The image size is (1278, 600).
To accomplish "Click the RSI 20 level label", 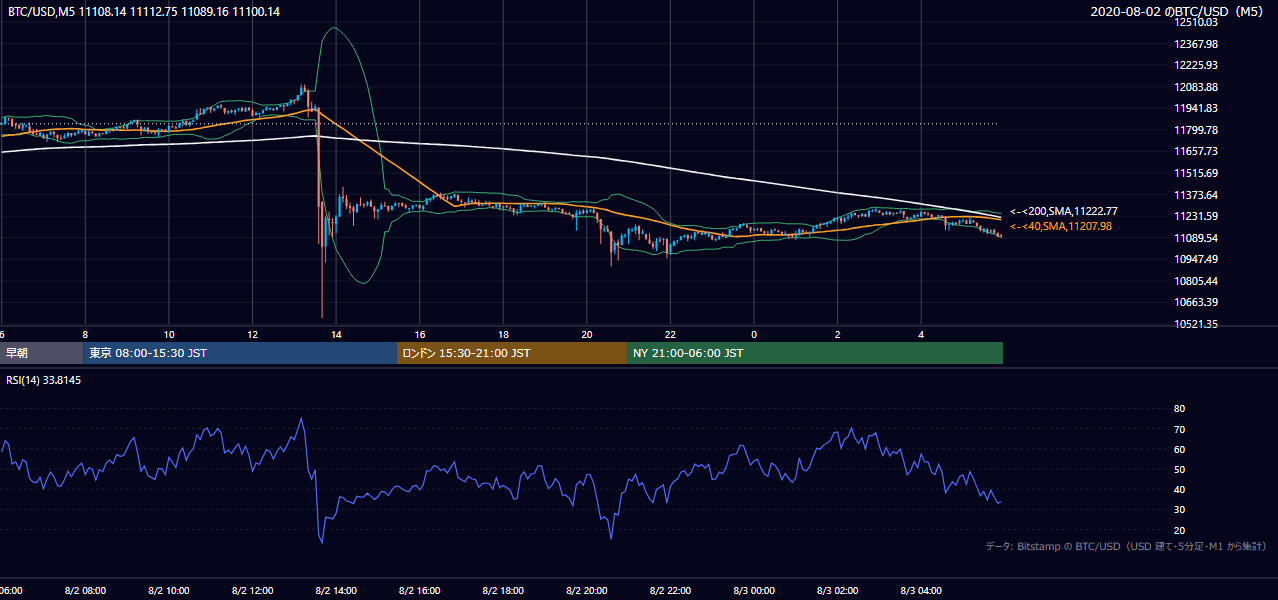I will (x=1179, y=530).
